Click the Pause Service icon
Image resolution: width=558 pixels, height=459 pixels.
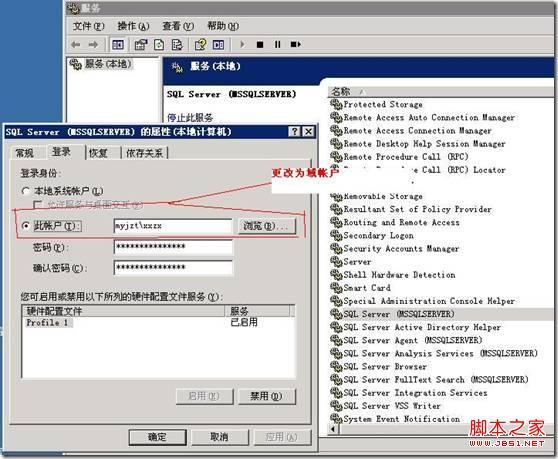pos(278,44)
